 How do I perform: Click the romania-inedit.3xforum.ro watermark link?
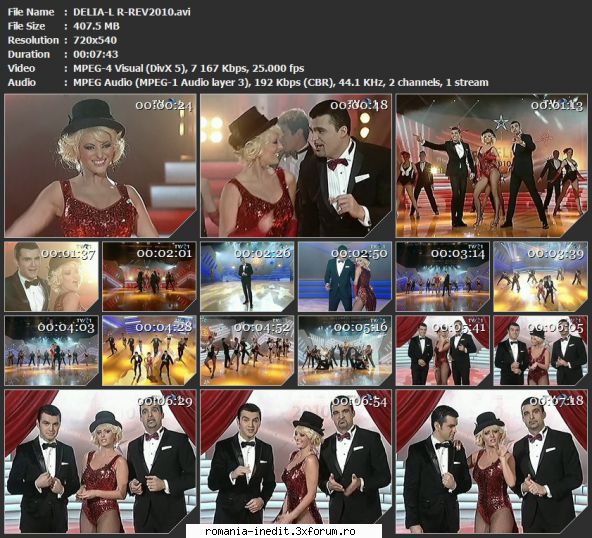280,531
